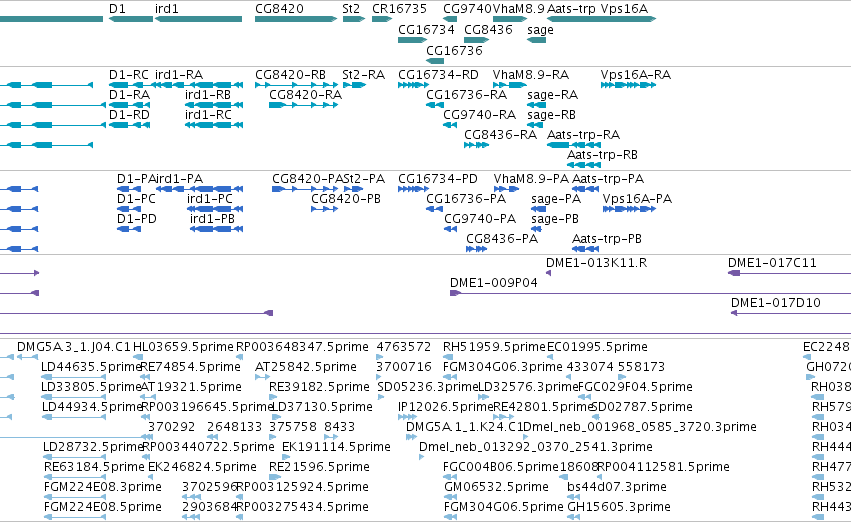Click transcript CG16734-RD
Image resolution: width=851 pixels, height=522 pixels.
[x=414, y=85]
